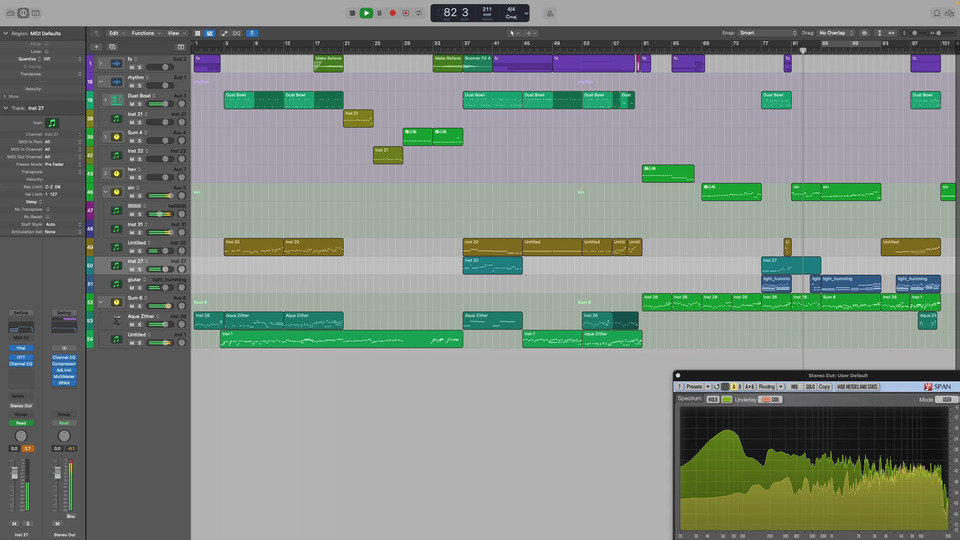The height and width of the screenshot is (540, 960).
Task: Collapse the rhythm track stack triangle
Action: coord(101,81)
